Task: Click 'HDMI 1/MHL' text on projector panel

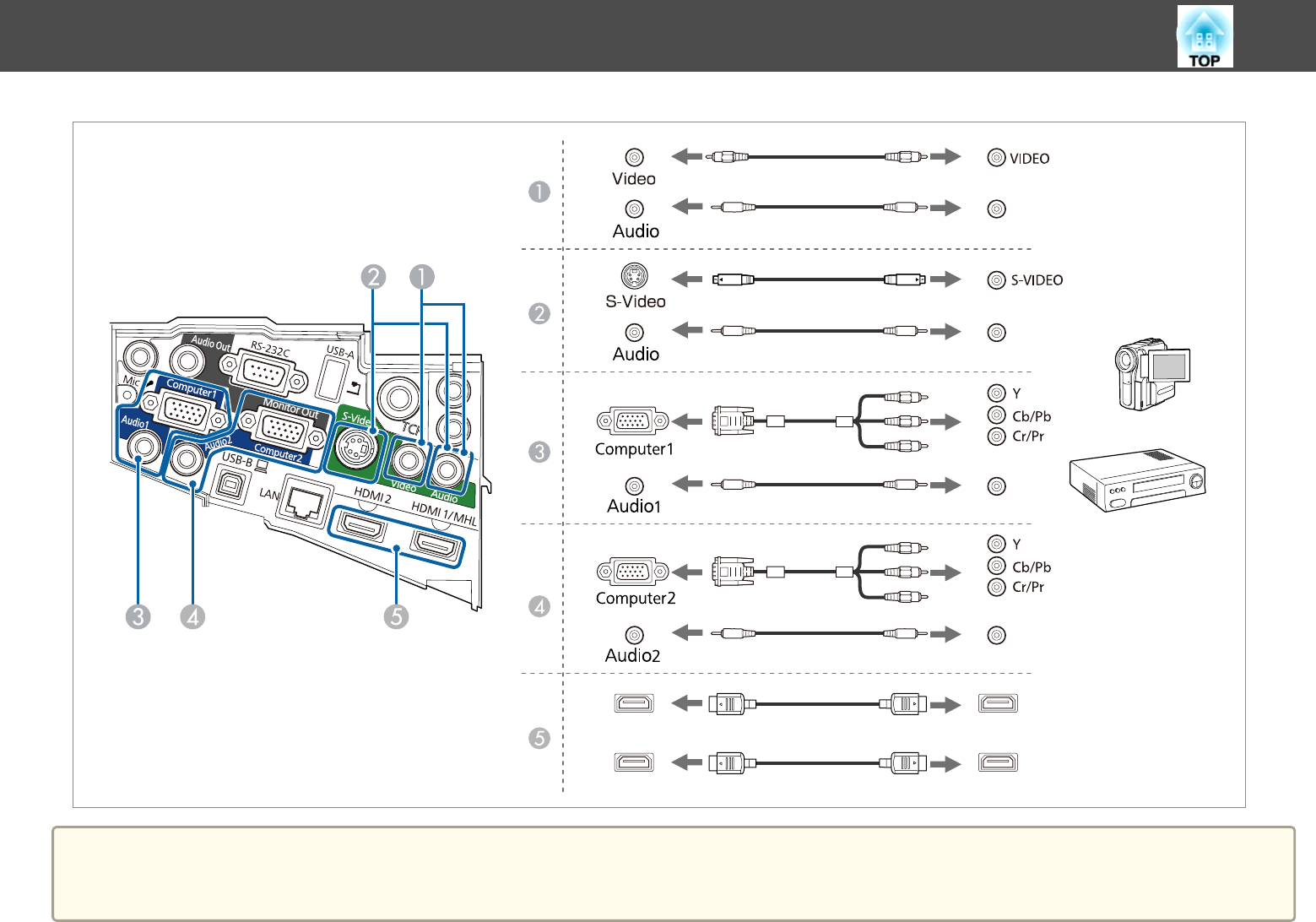Action: coord(444,514)
